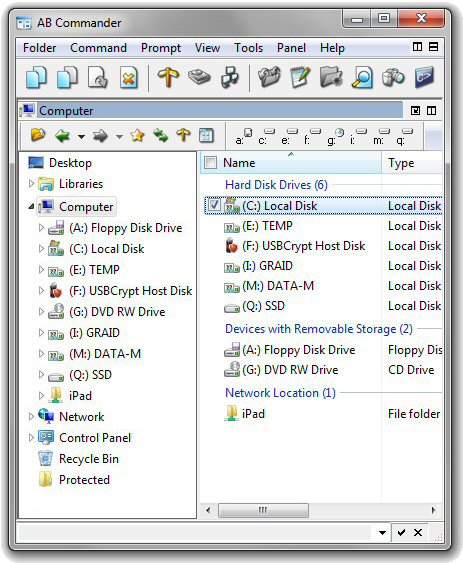This screenshot has height=563, width=463.
Task: Open the Tools menu
Action: [249, 48]
